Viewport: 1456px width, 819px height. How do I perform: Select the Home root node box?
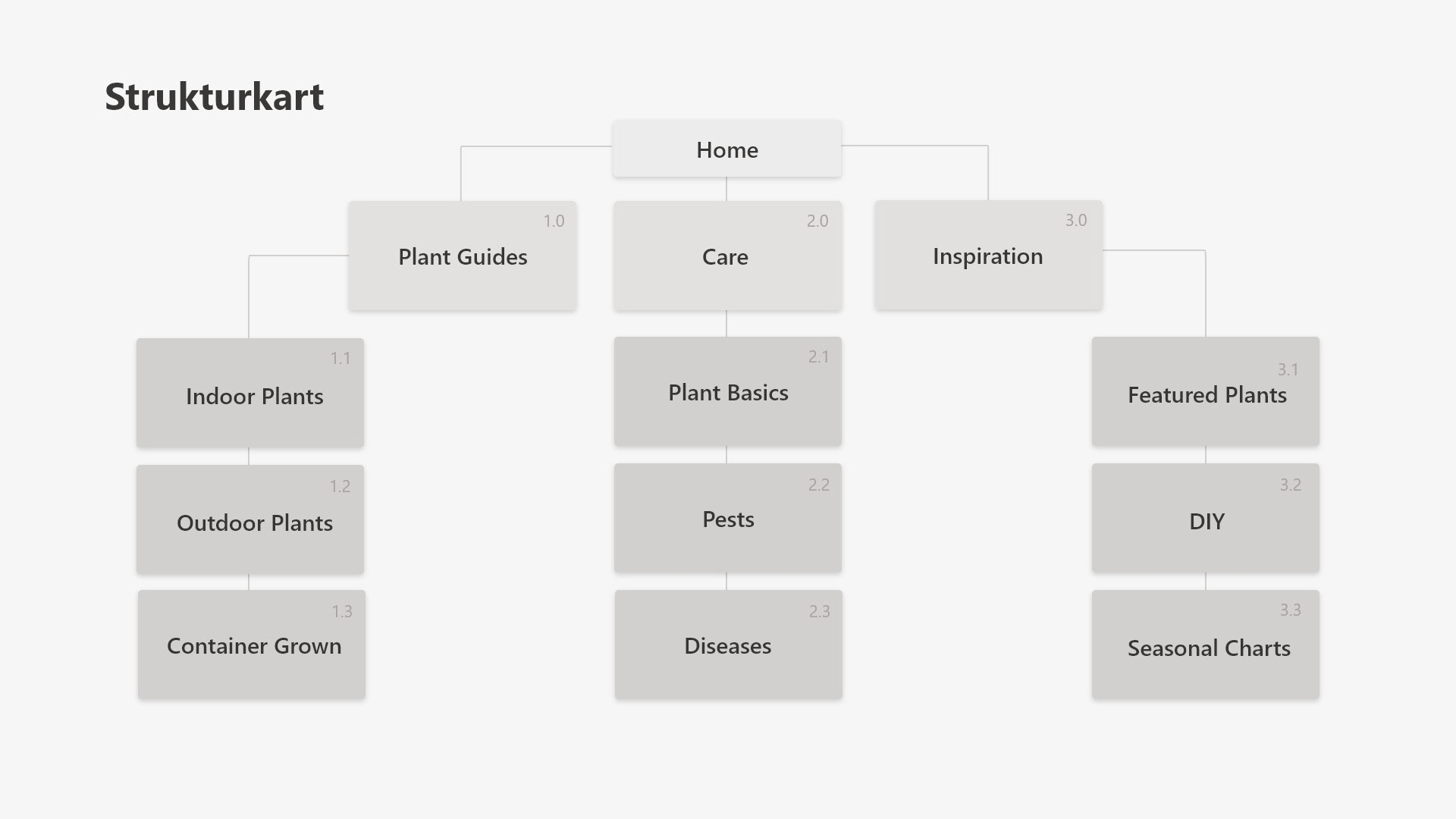pyautogui.click(x=726, y=149)
